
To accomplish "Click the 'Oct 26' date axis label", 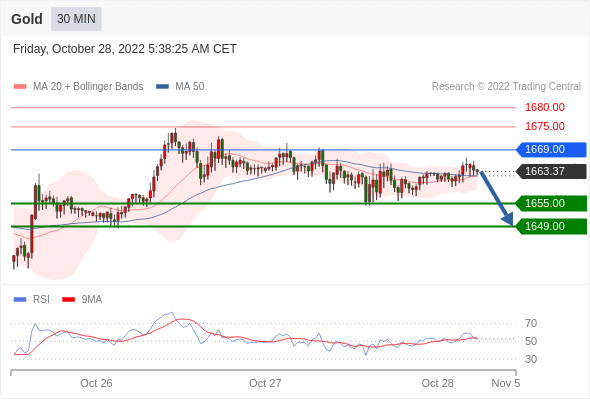I will coord(96,383).
